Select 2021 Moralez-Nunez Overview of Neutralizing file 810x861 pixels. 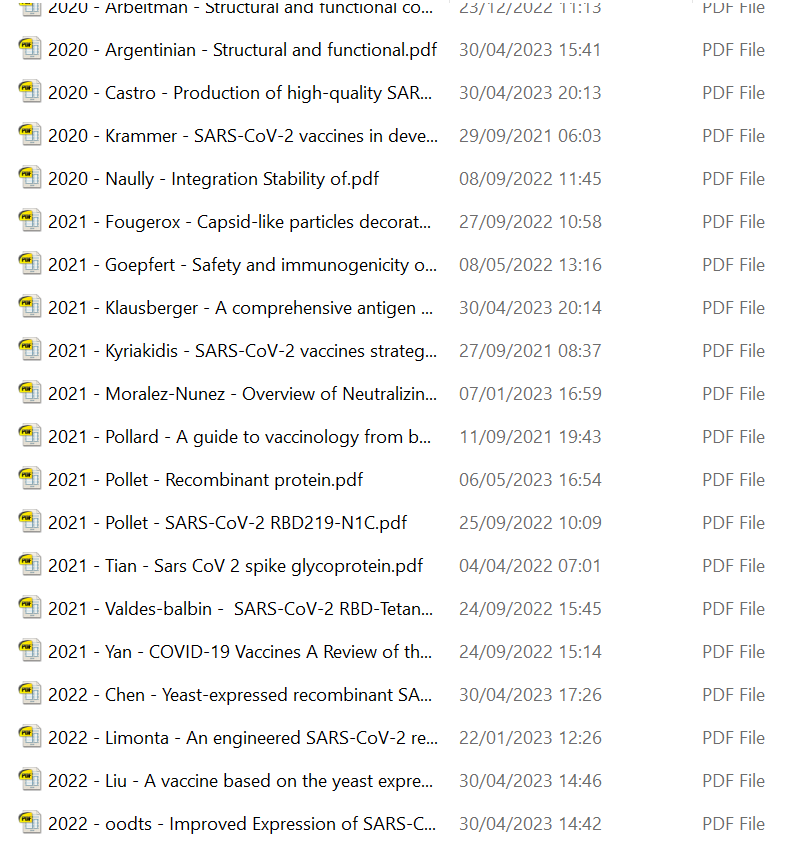242,394
